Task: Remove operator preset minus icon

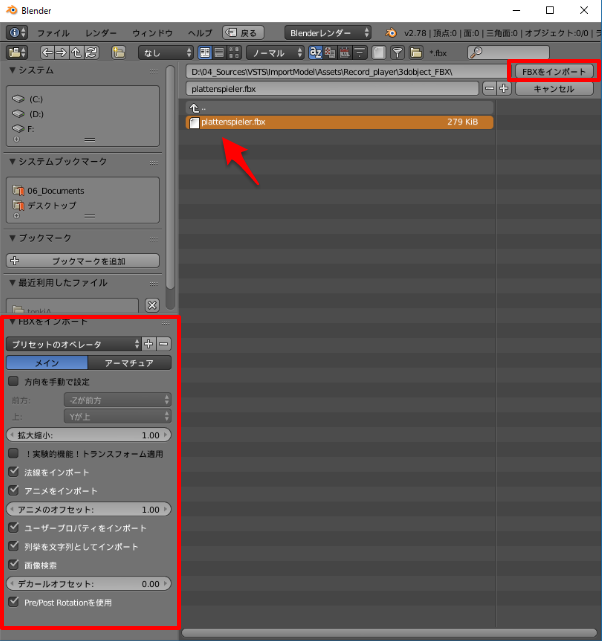Action: pyautogui.click(x=163, y=344)
